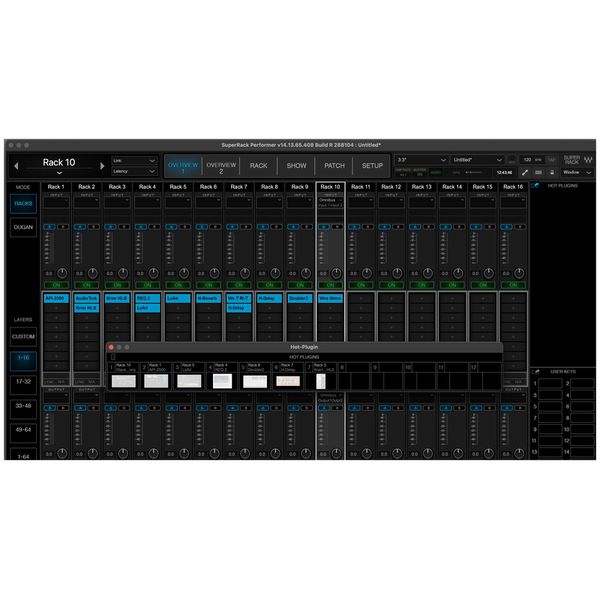Click the Rack 12 output gain knob

click(x=397, y=453)
